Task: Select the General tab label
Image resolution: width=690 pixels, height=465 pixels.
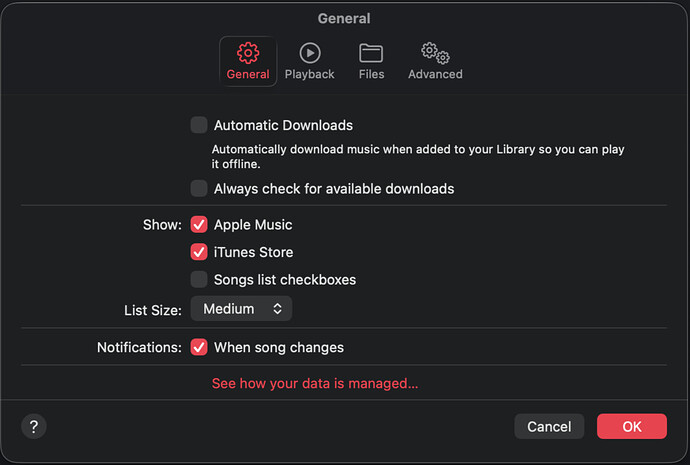Action: pyautogui.click(x=247, y=74)
